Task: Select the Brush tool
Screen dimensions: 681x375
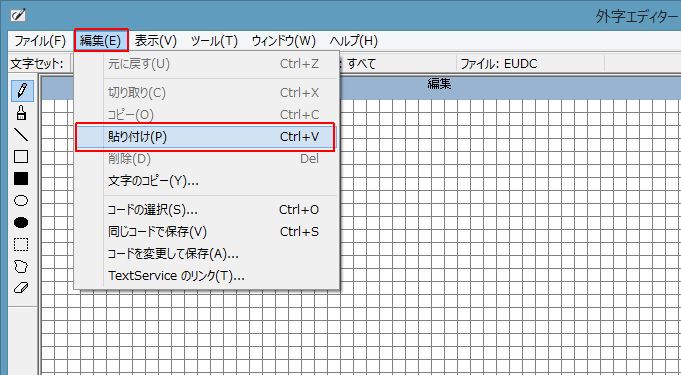Action: point(21,113)
